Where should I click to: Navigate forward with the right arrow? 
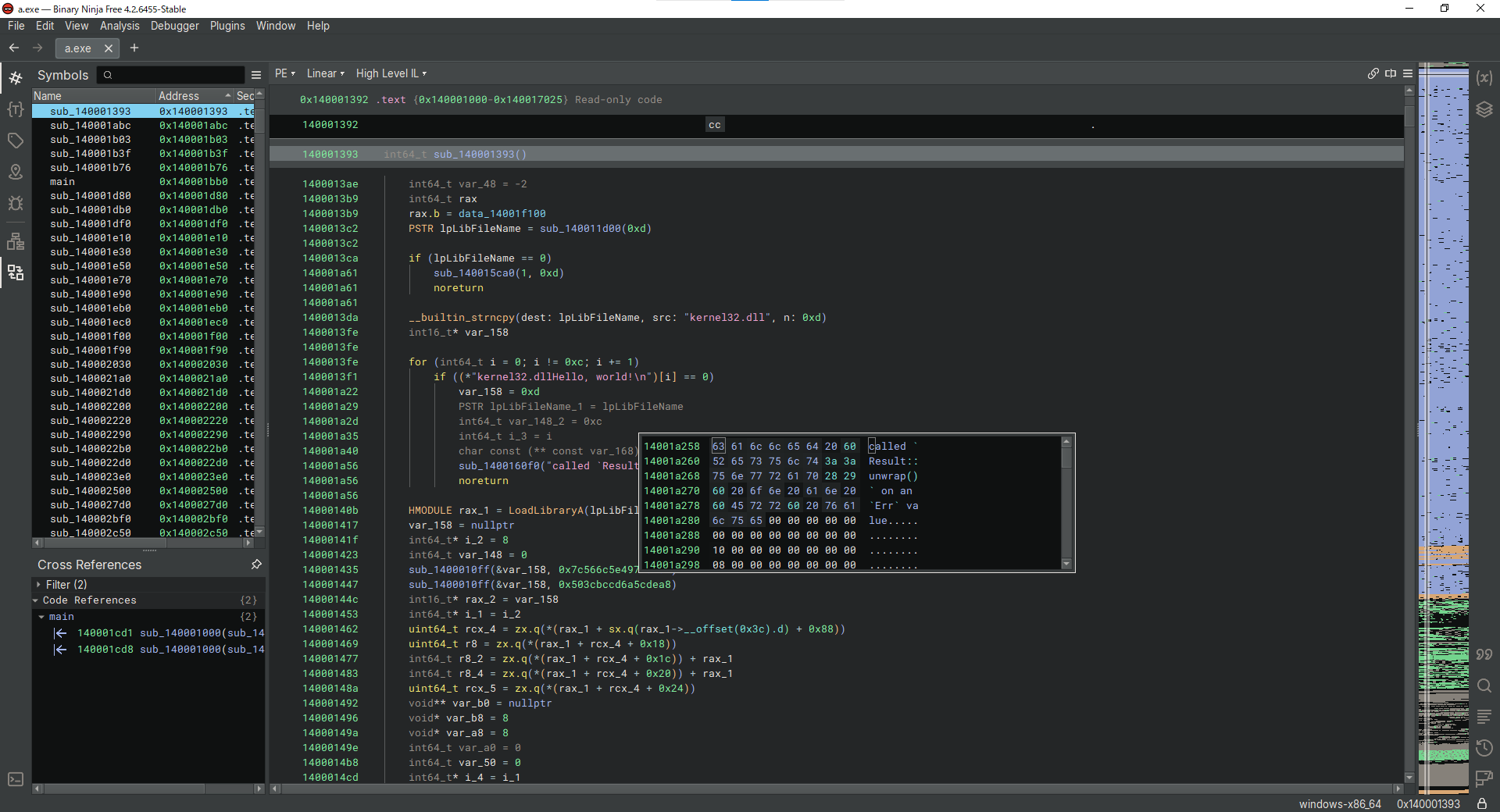point(37,48)
